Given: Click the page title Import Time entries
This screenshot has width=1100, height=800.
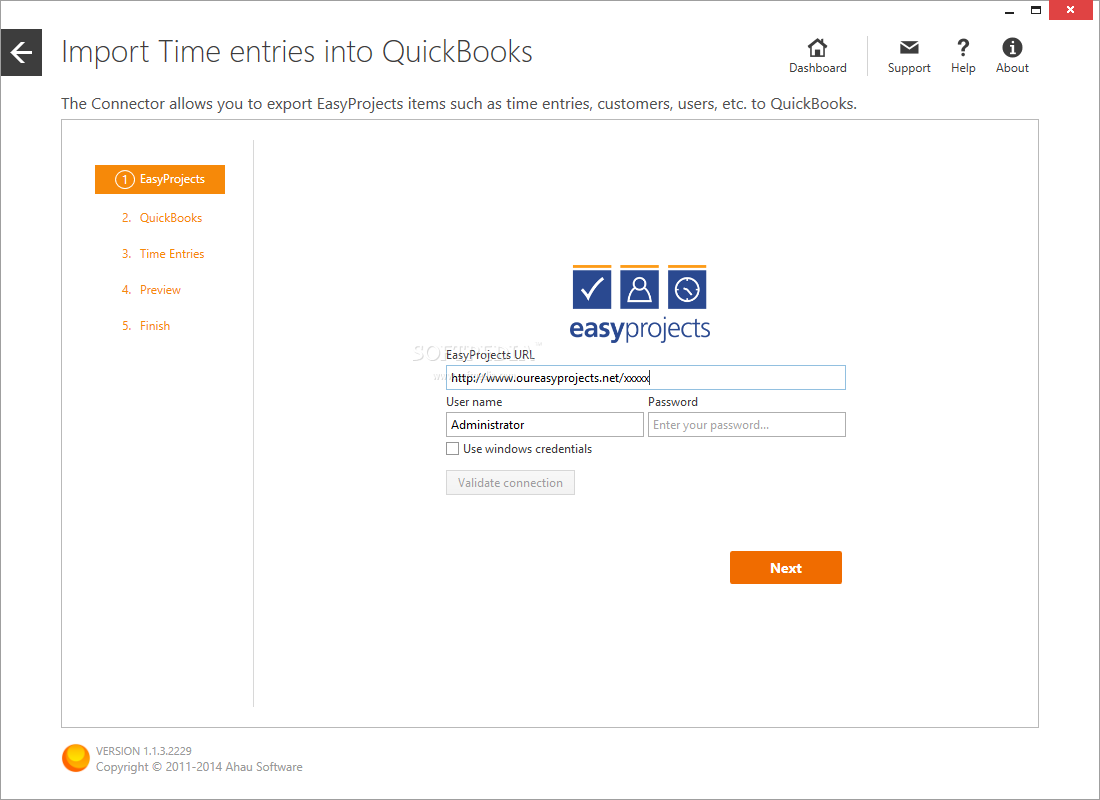Looking at the screenshot, I should (x=297, y=52).
